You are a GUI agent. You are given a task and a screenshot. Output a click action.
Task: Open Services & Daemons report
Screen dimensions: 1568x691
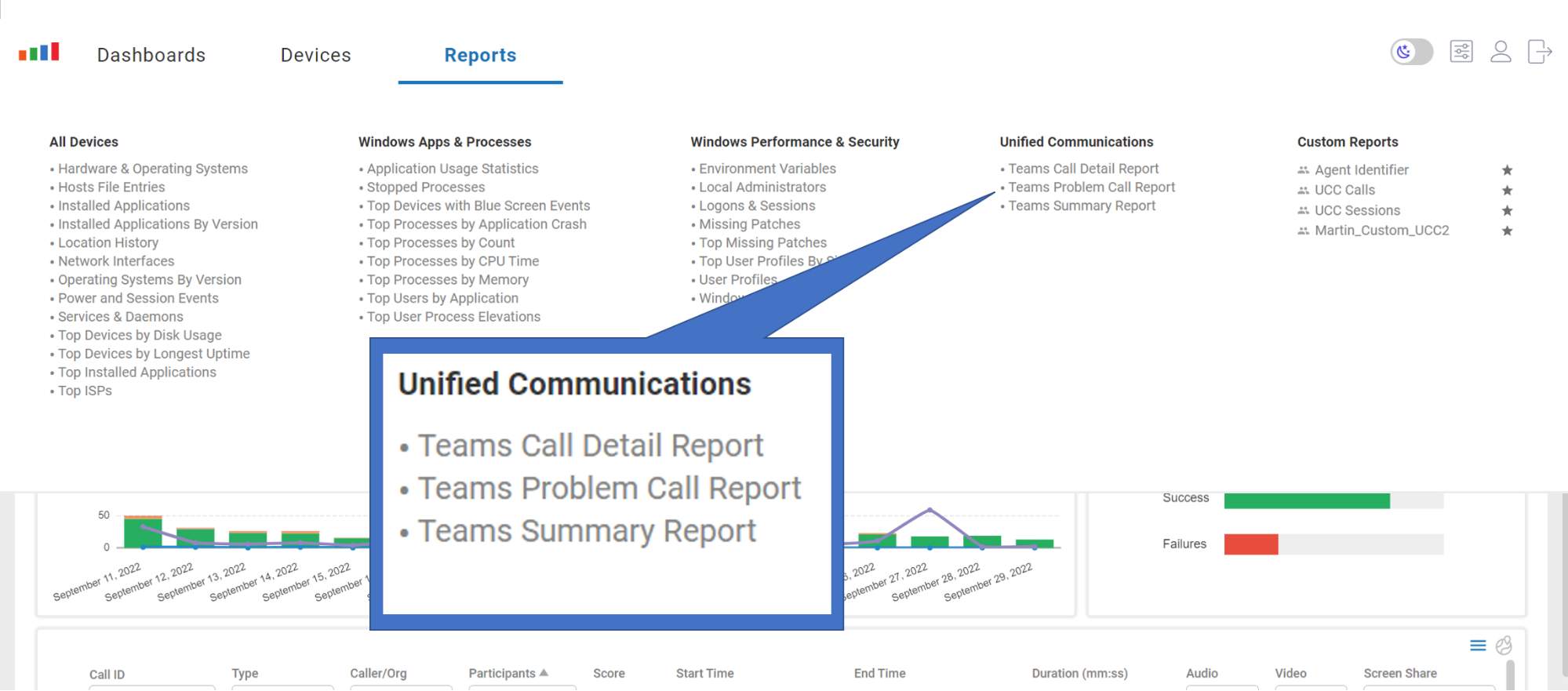(x=121, y=317)
